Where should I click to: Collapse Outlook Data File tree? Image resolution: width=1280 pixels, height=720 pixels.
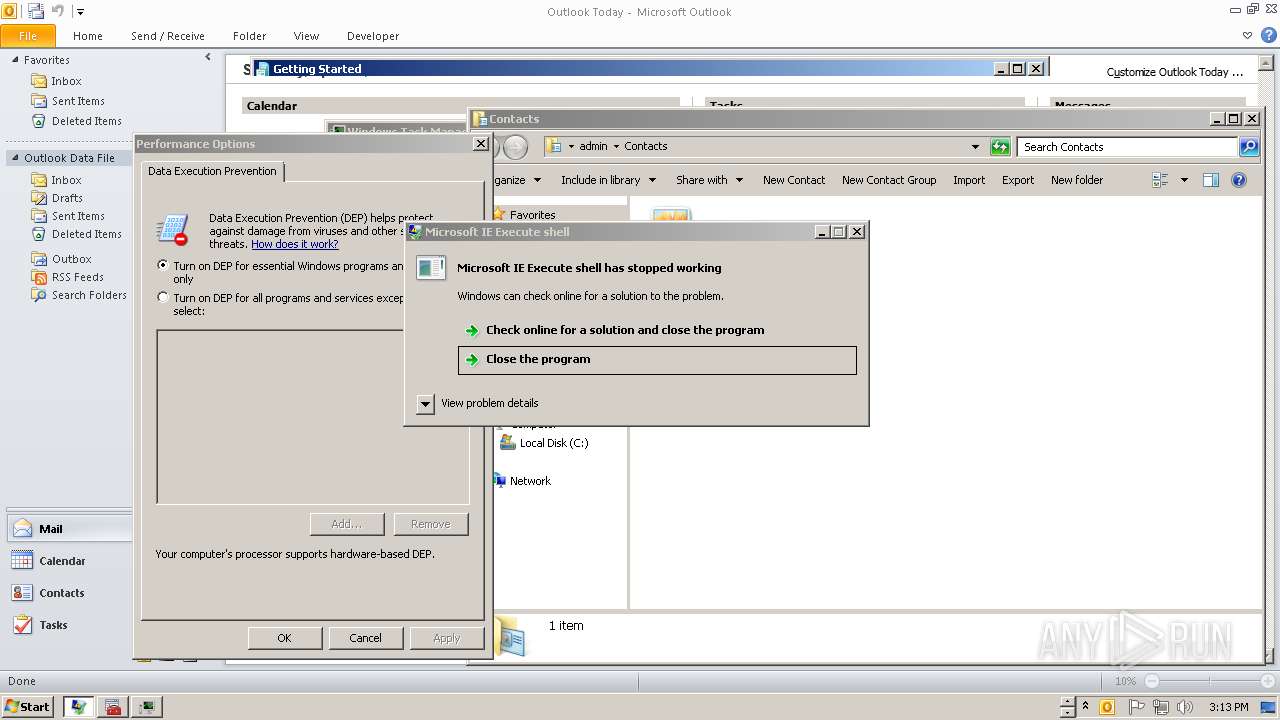[x=15, y=158]
